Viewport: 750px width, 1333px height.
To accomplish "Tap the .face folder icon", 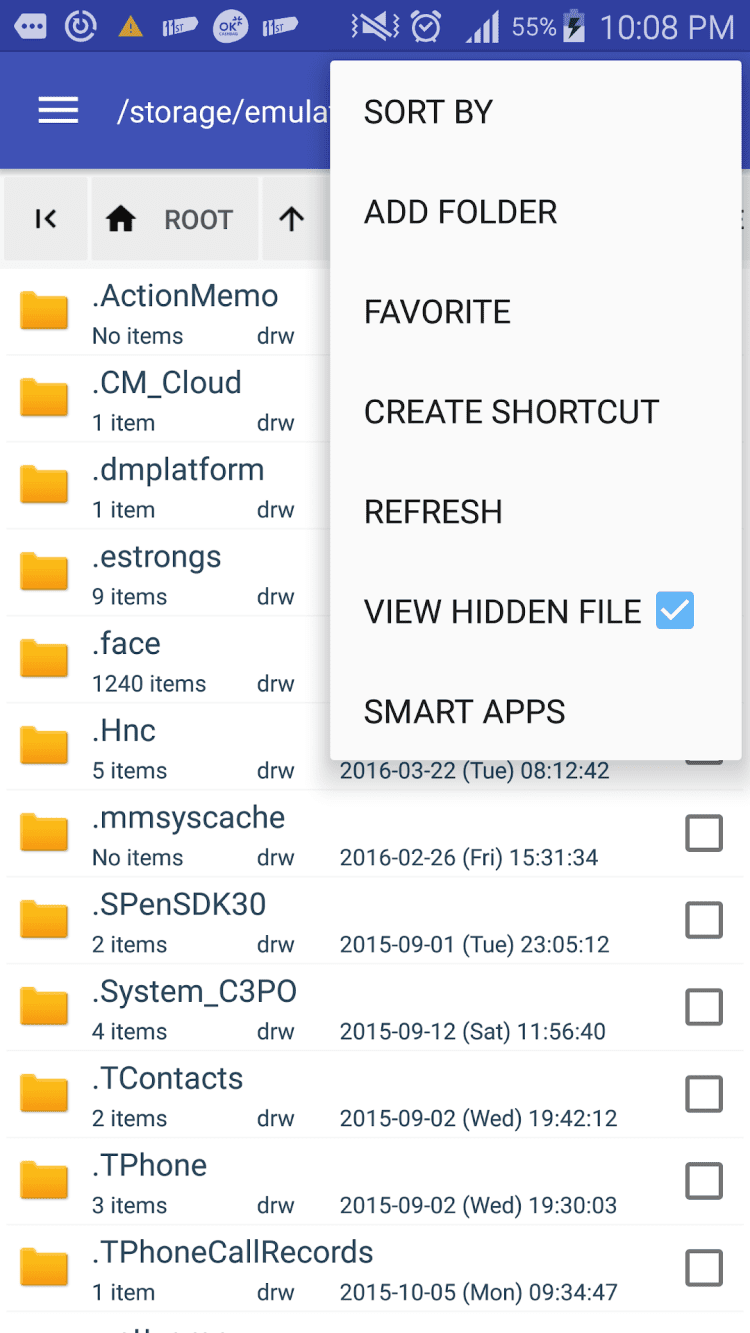I will (x=44, y=660).
